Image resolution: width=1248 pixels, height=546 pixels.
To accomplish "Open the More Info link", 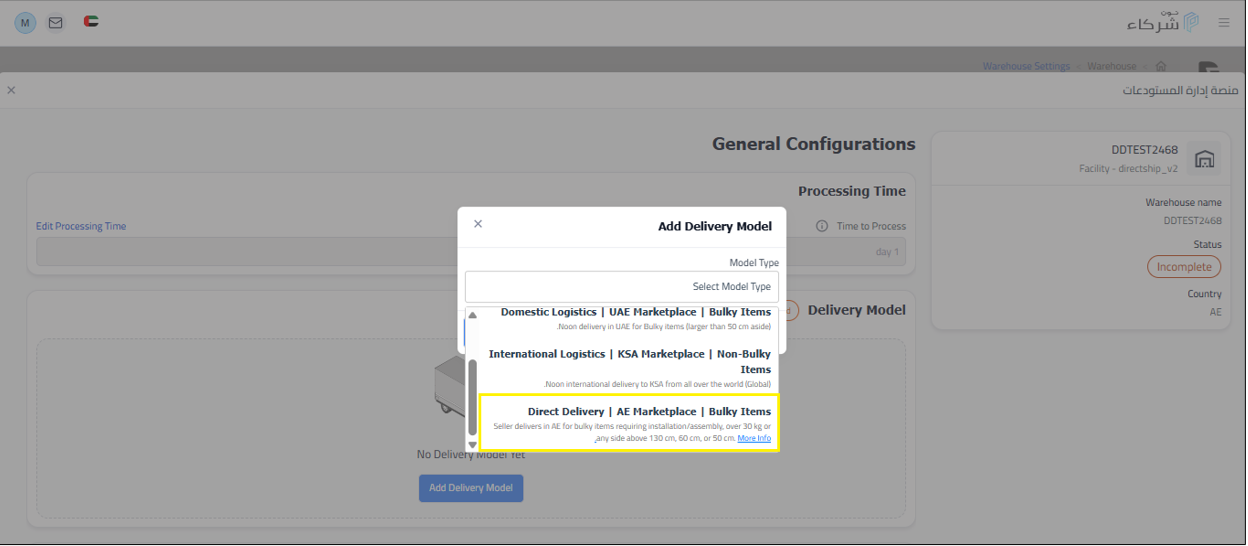I will click(x=754, y=438).
